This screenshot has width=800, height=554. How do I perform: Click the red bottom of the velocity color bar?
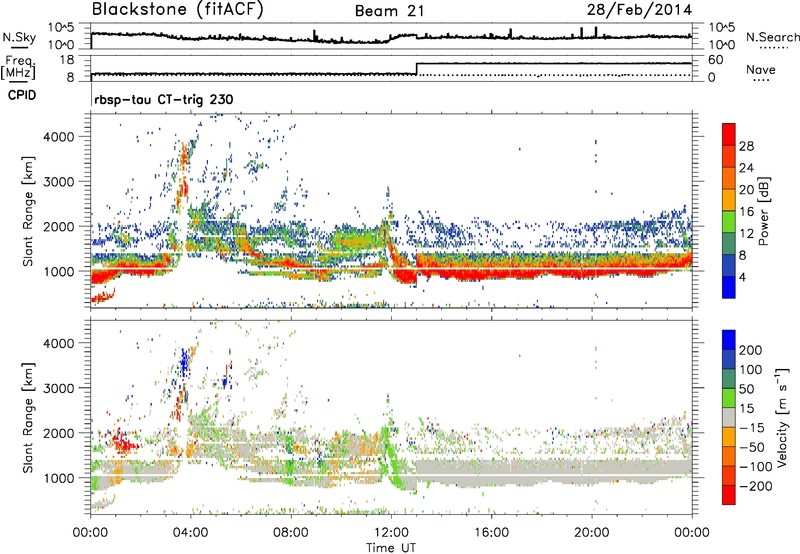729,495
